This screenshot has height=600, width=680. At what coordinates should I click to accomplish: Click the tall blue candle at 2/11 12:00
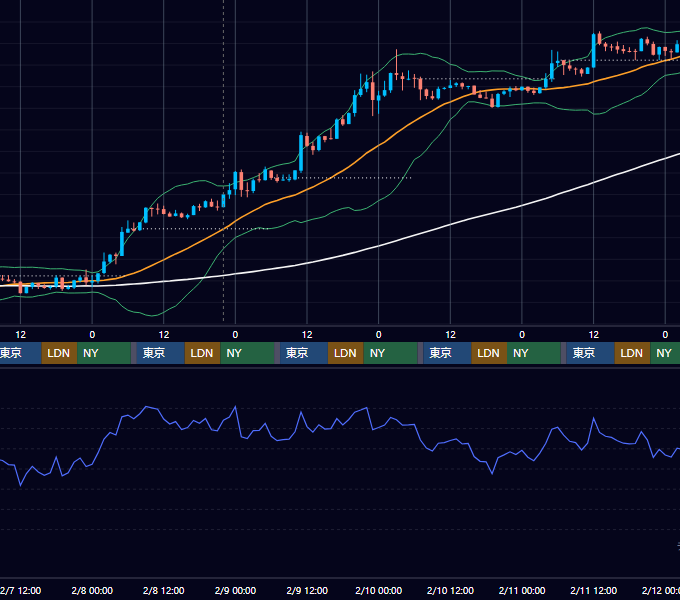click(594, 51)
